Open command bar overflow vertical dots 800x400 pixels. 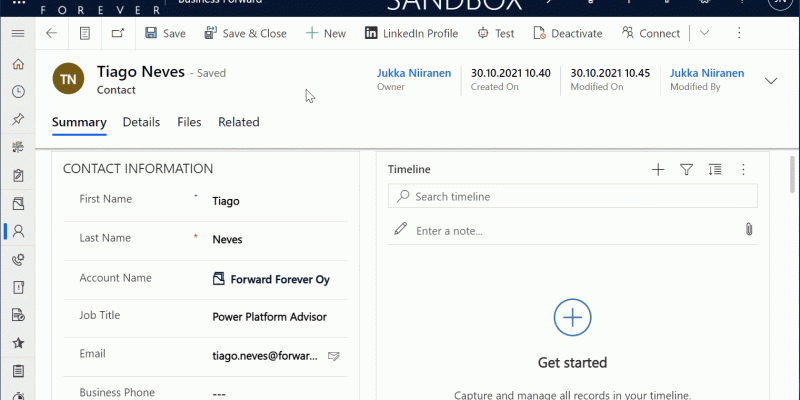739,34
